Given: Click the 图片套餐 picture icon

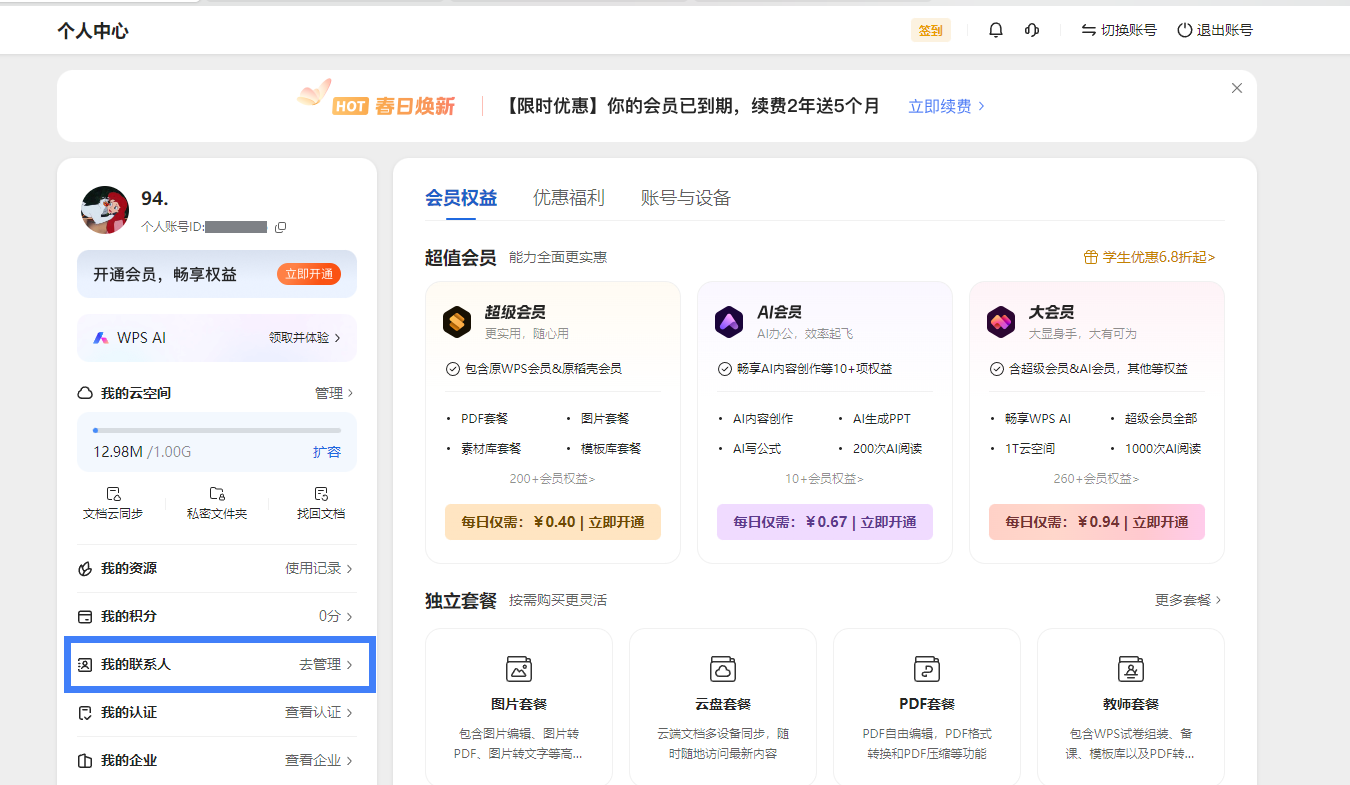Looking at the screenshot, I should (x=519, y=669).
